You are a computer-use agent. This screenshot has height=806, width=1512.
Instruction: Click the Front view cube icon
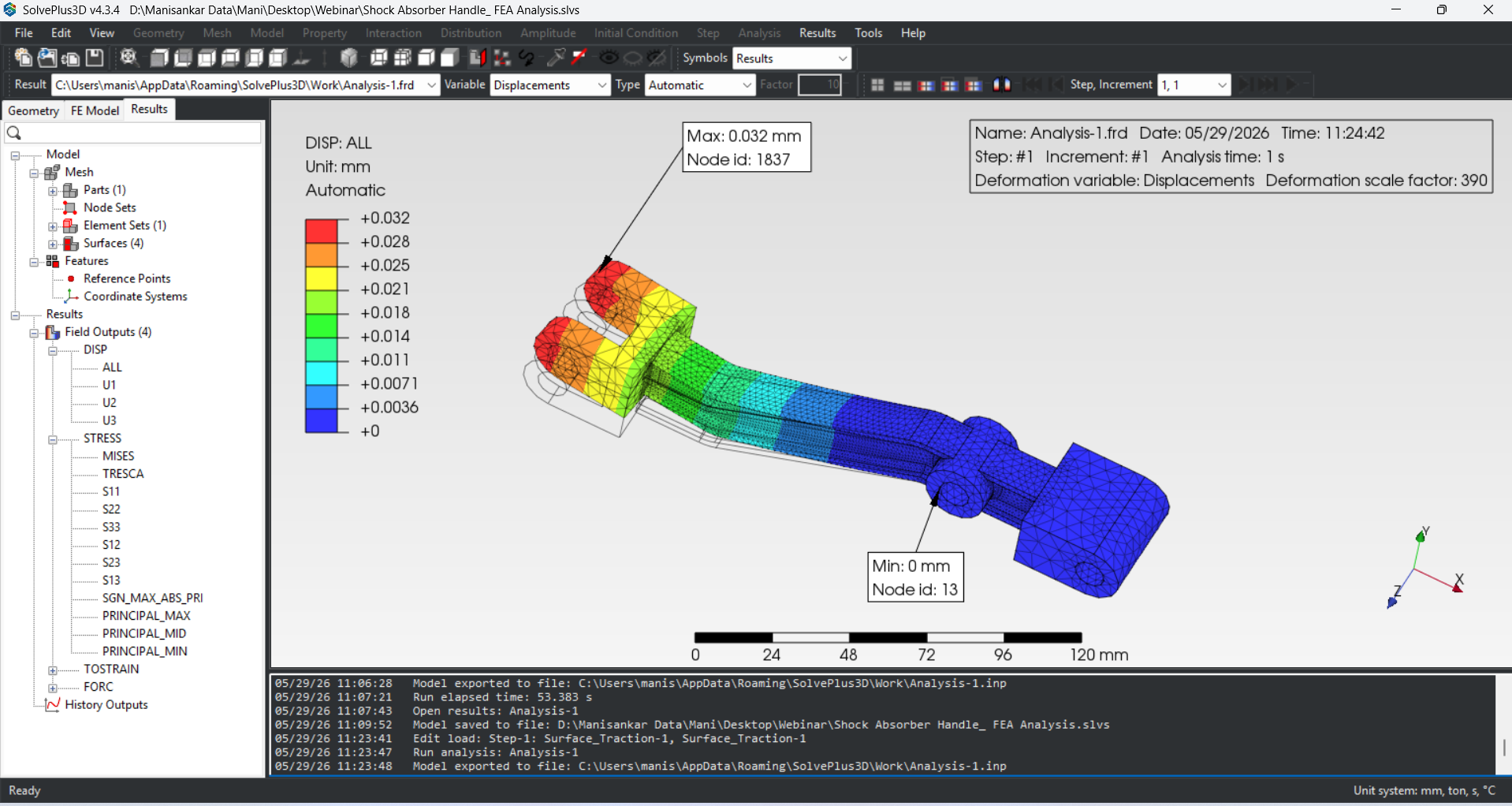159,58
